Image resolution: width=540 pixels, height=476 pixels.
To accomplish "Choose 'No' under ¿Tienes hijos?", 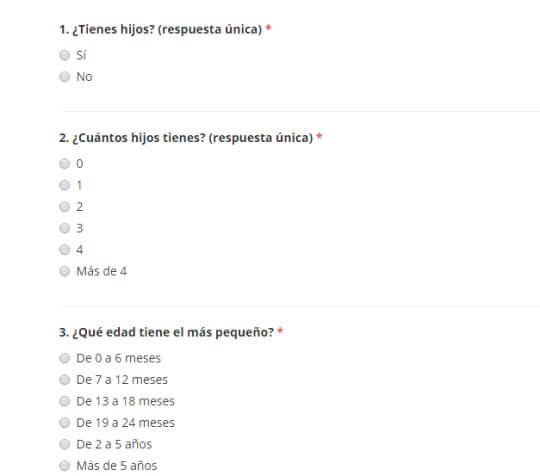I will pyautogui.click(x=64, y=76).
